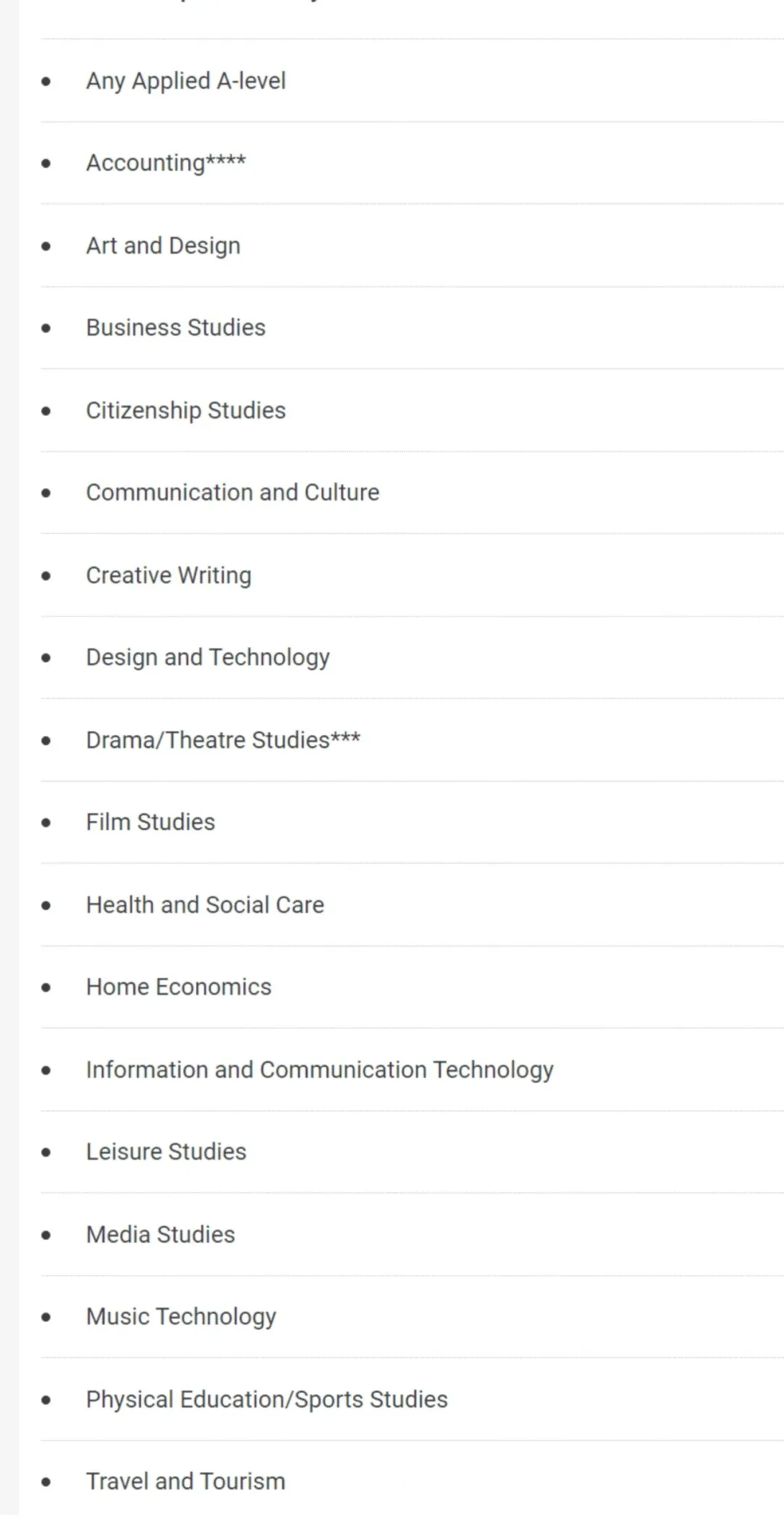Select Music Technology in the list
784x1518 pixels.
tap(181, 1316)
